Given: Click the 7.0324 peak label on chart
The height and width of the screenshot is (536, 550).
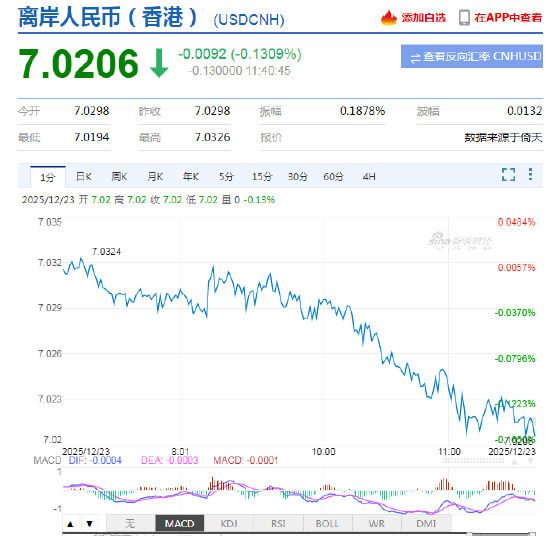Looking at the screenshot, I should 106,252.
